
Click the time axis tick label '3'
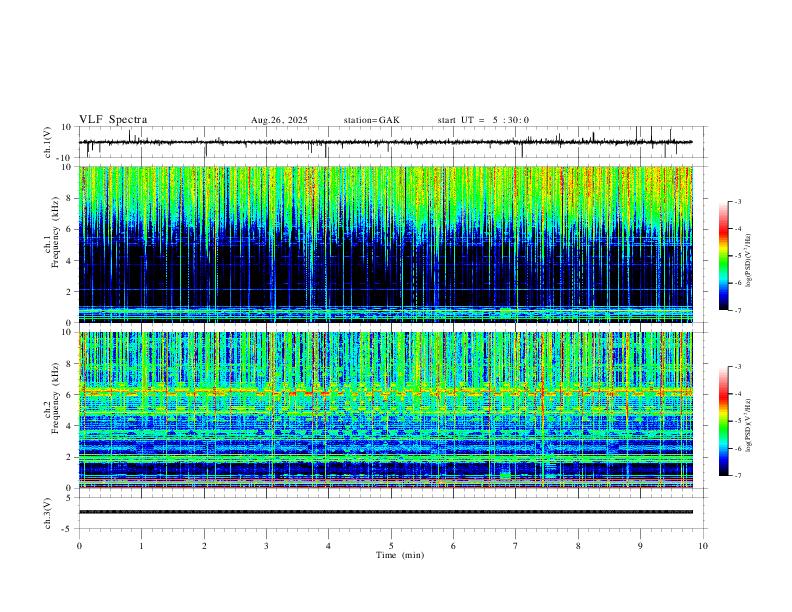pyautogui.click(x=266, y=546)
